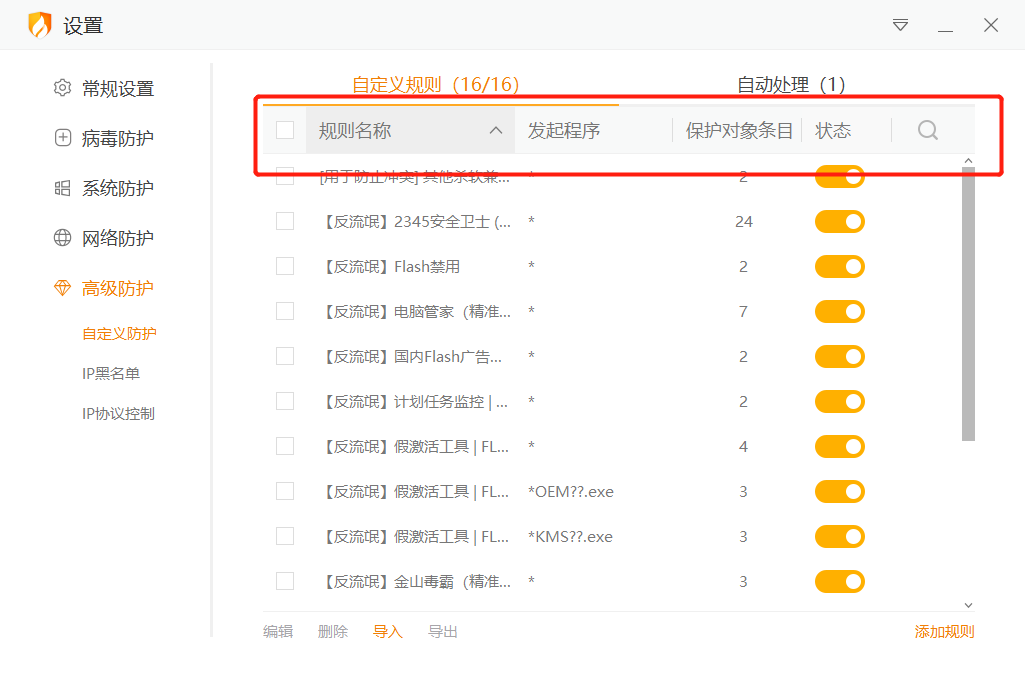Open the title bar dropdown menu icon

900,25
